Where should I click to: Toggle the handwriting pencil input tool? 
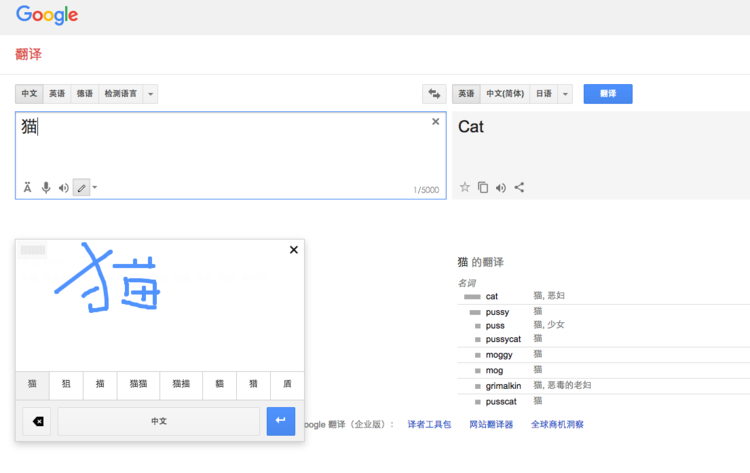[81, 188]
